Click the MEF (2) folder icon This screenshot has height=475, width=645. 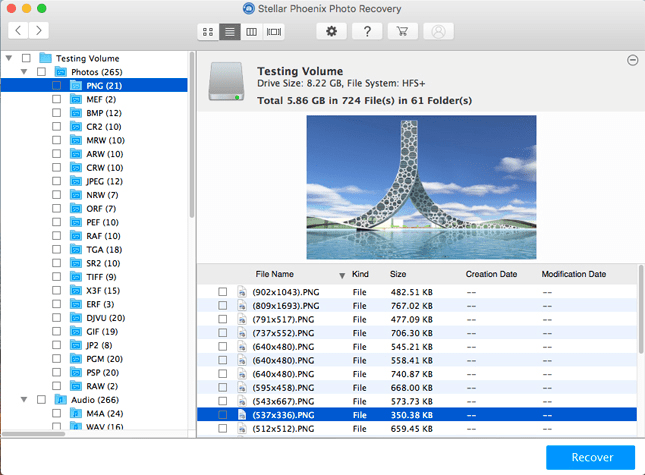click(76, 99)
